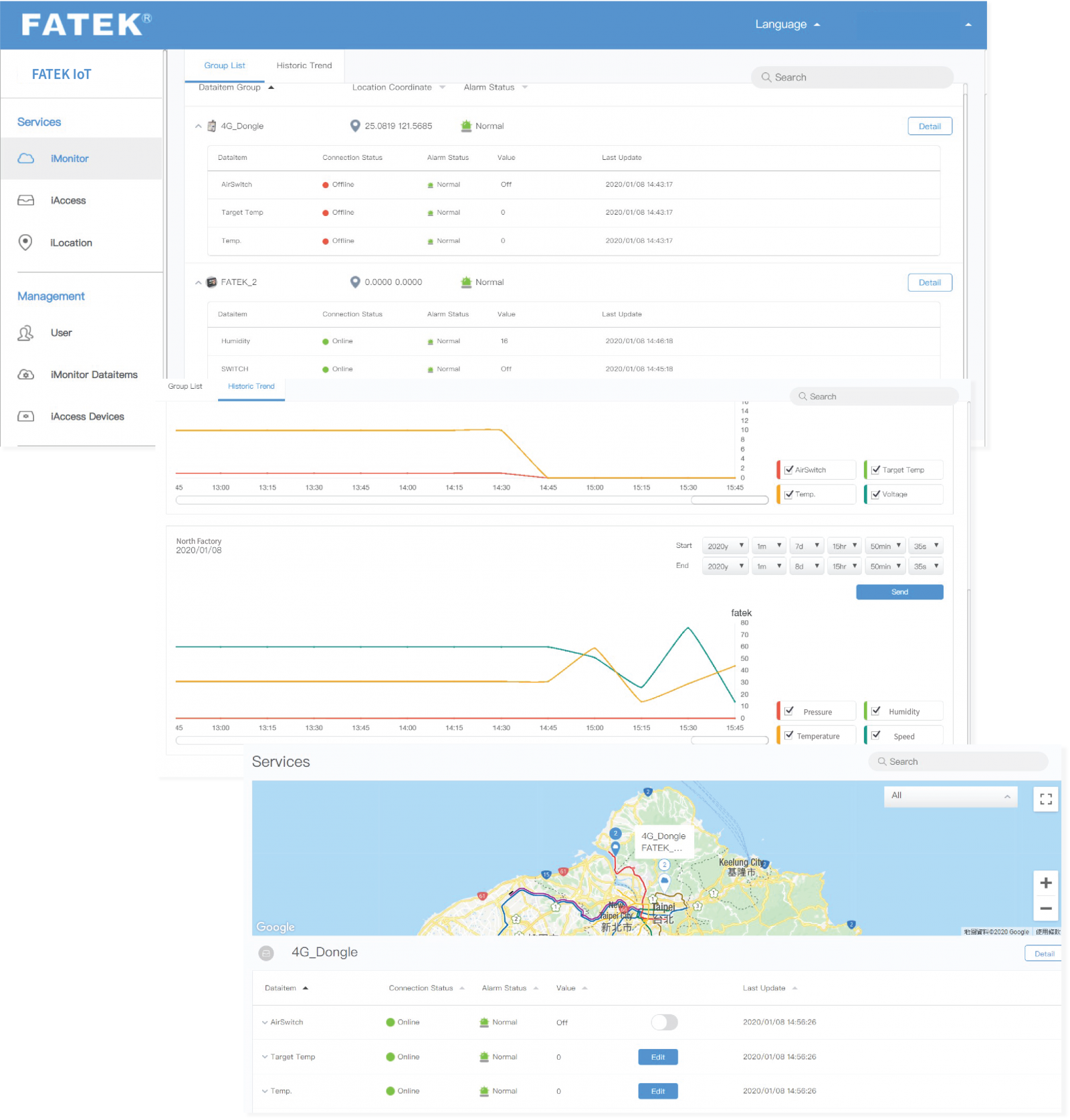1070x1120 pixels.
Task: Click the 4G_Dongle device icon
Action: coord(211,126)
